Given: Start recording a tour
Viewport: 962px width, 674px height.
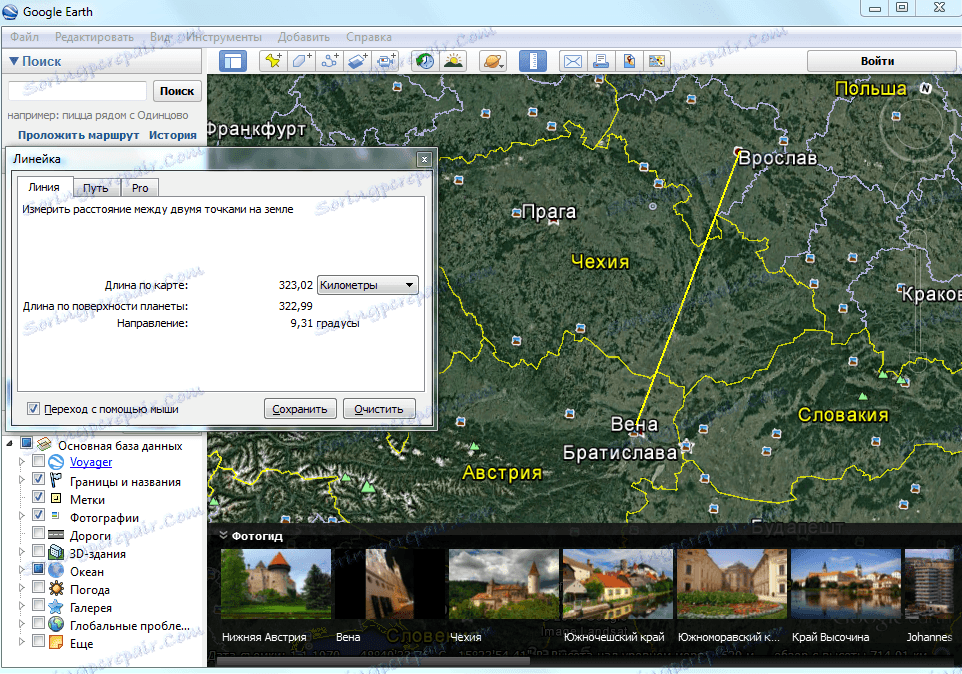Looking at the screenshot, I should pos(384,61).
